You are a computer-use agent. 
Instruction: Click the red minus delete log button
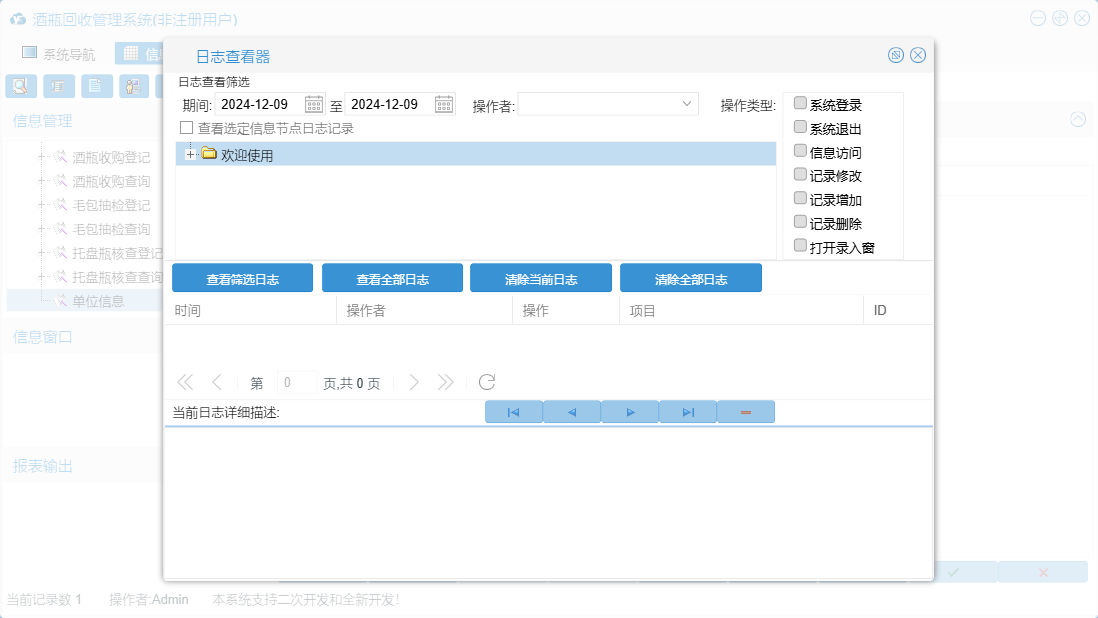point(746,412)
